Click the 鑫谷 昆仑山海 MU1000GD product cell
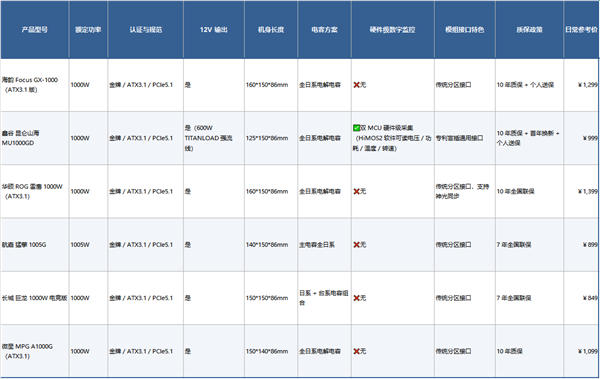Viewport: 600px width, 379px height. 35,138
